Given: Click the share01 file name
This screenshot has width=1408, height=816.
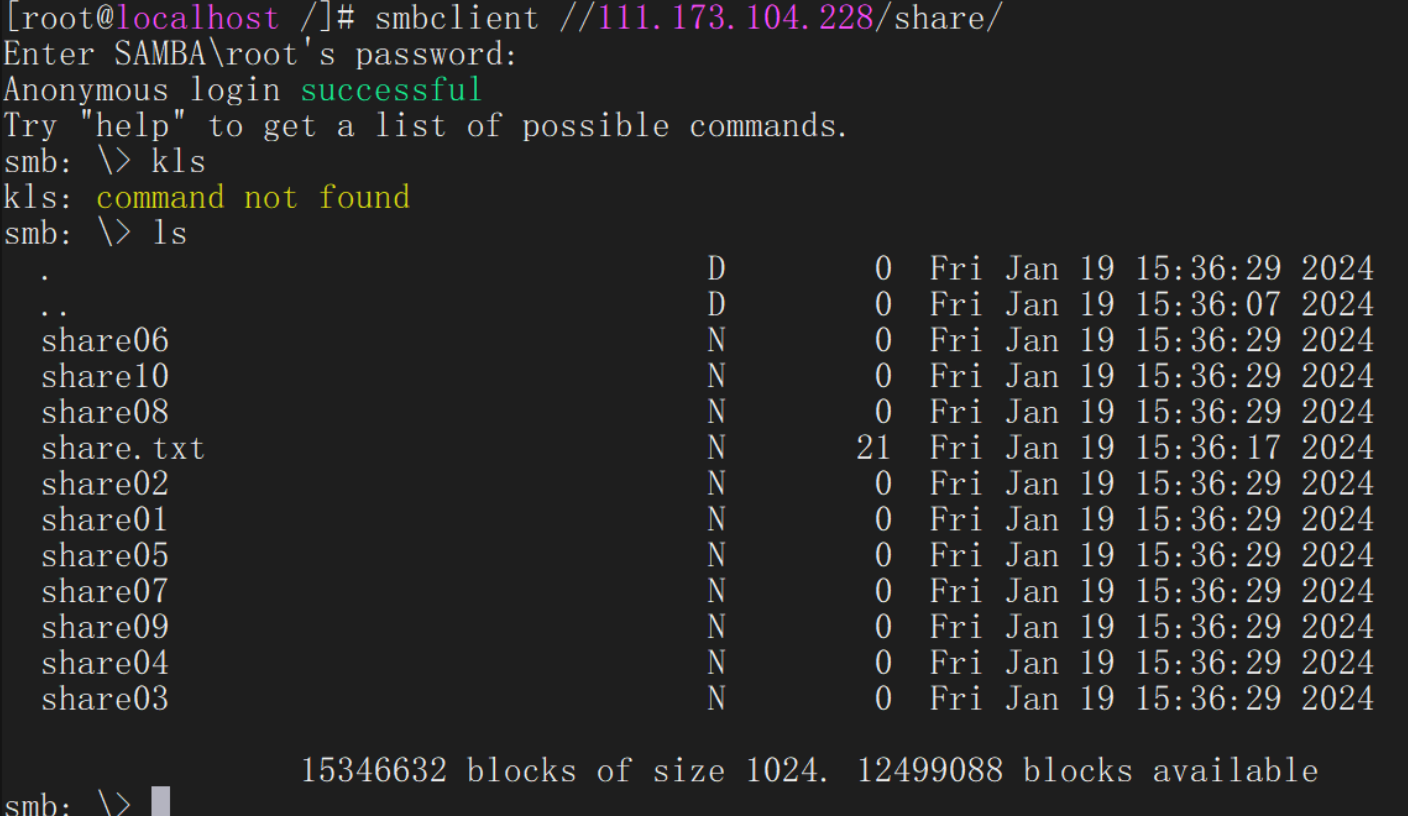Looking at the screenshot, I should pyautogui.click(x=104, y=521).
